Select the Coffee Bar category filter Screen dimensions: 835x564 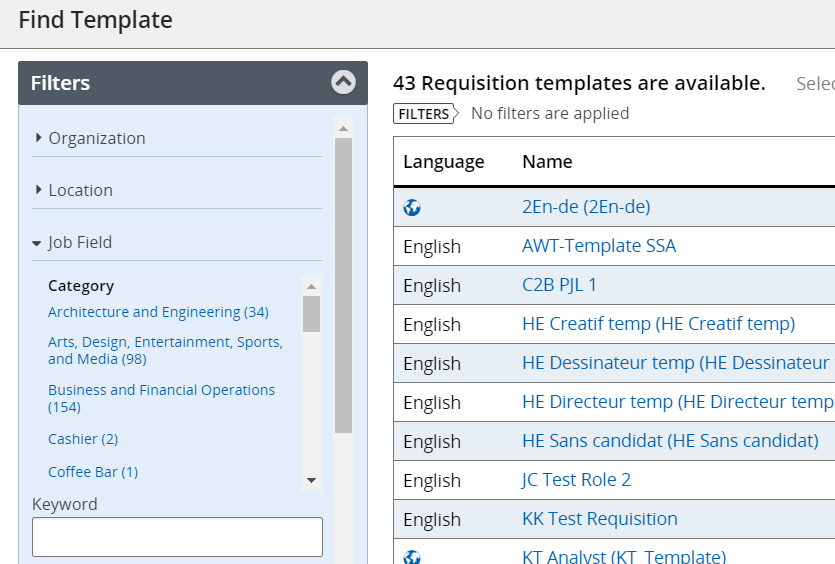93,472
